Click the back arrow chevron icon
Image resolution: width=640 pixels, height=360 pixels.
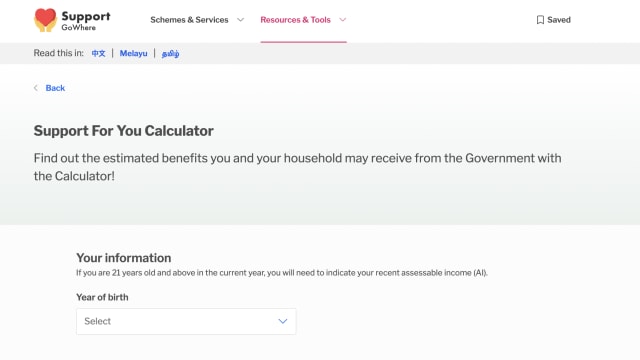tap(36, 88)
